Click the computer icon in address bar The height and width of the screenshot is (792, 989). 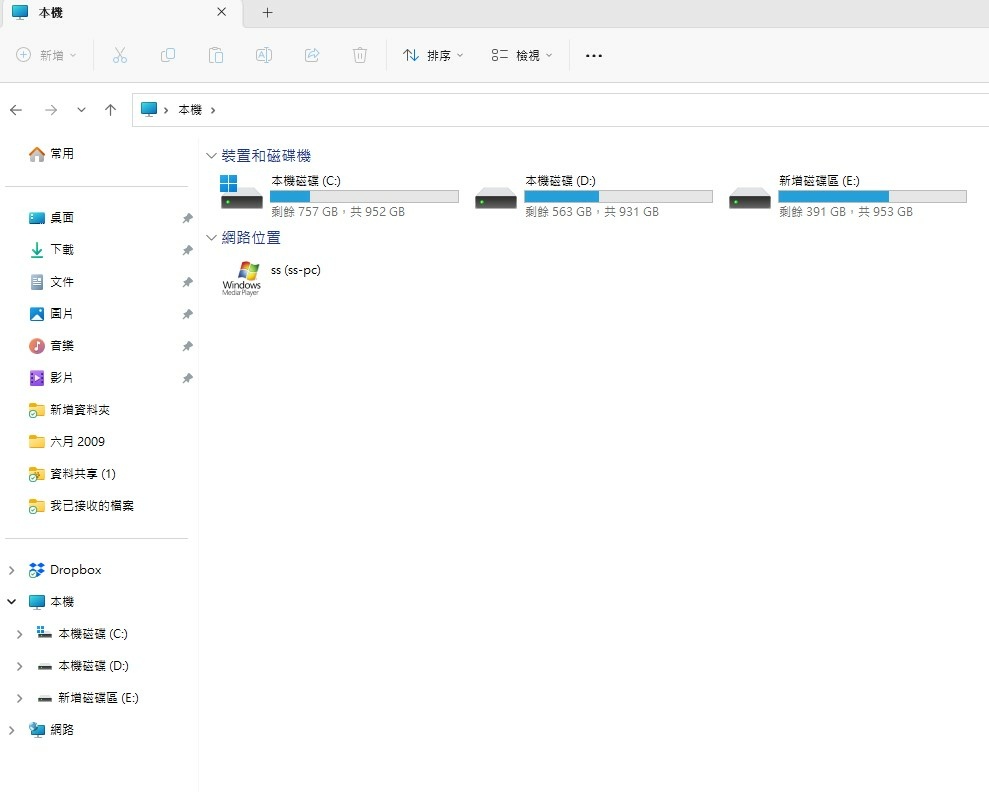point(149,110)
